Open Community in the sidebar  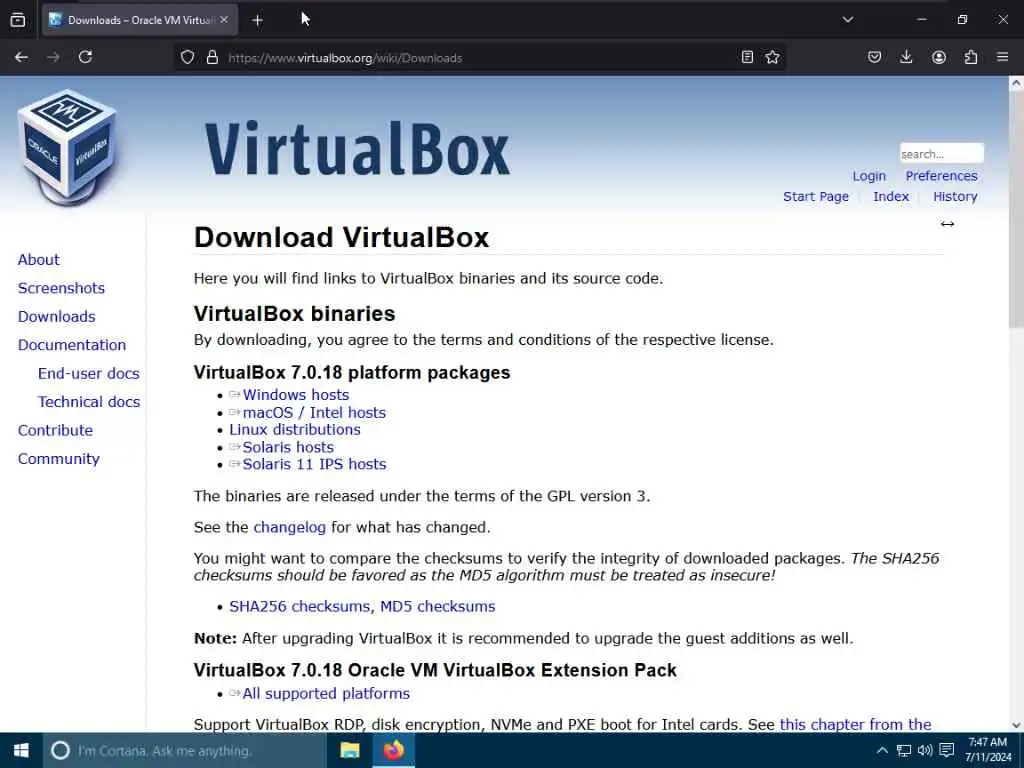click(x=59, y=459)
